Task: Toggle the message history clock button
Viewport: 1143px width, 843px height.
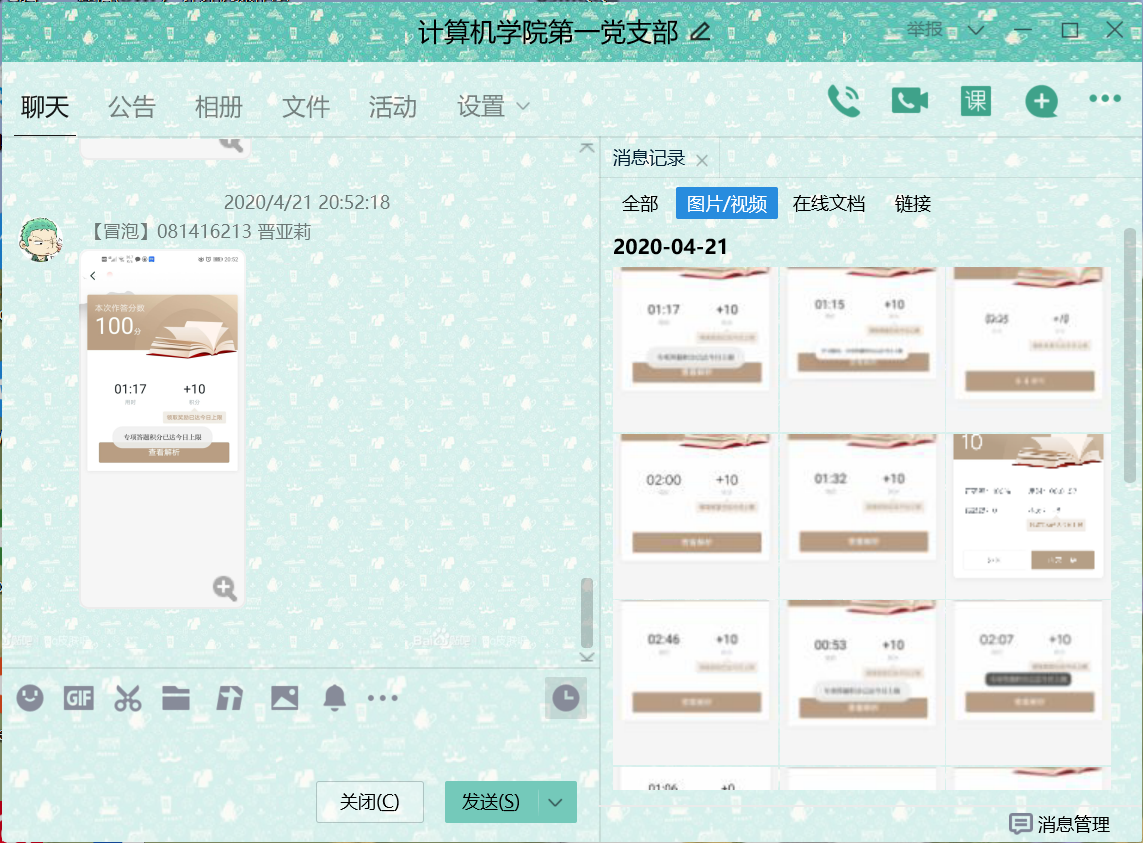Action: click(566, 698)
